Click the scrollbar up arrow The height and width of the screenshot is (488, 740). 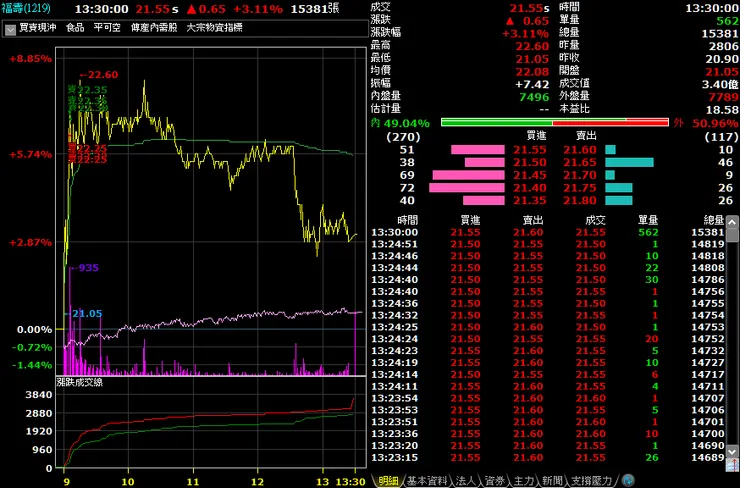coord(732,222)
